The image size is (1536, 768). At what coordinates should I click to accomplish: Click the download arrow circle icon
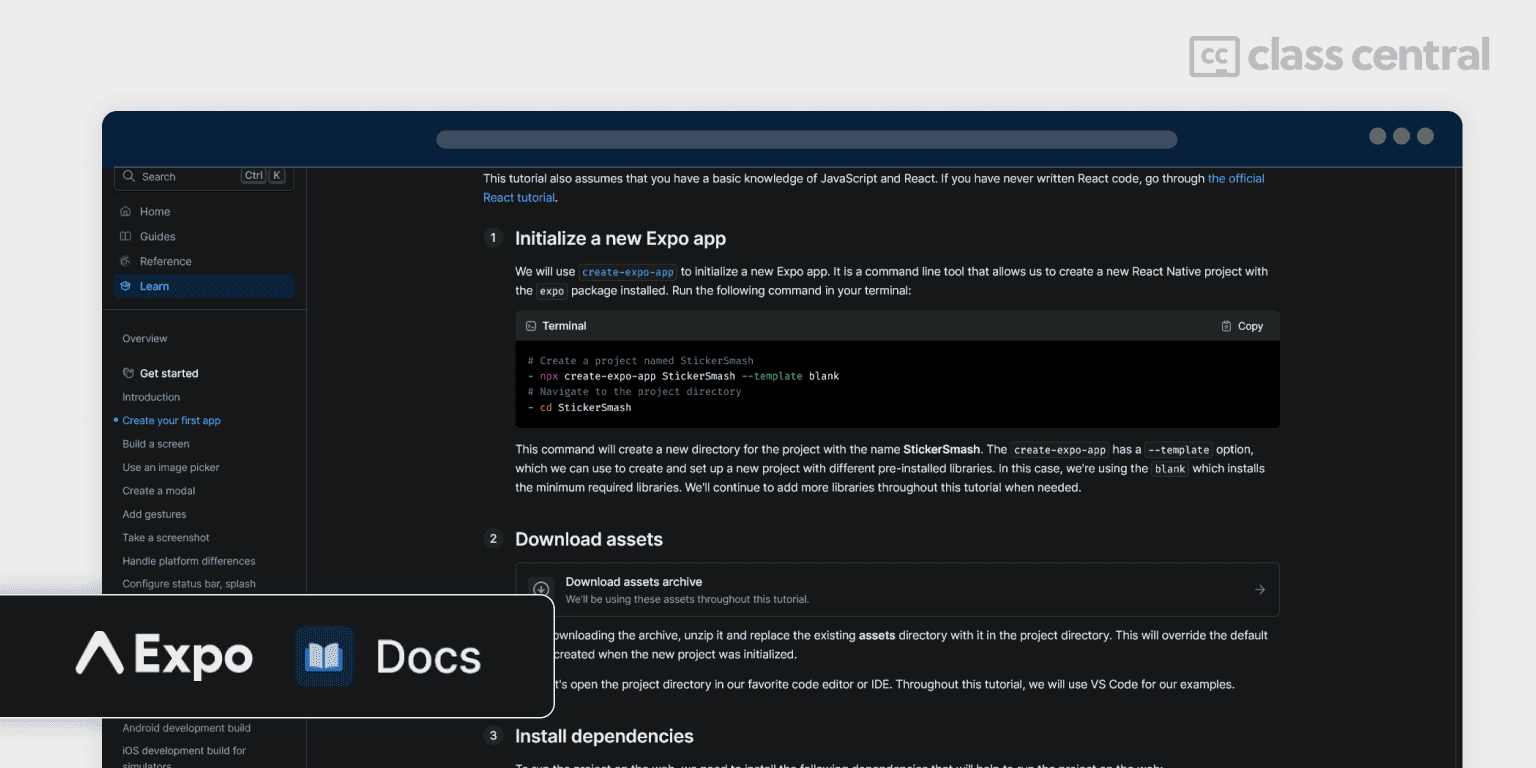pos(541,590)
